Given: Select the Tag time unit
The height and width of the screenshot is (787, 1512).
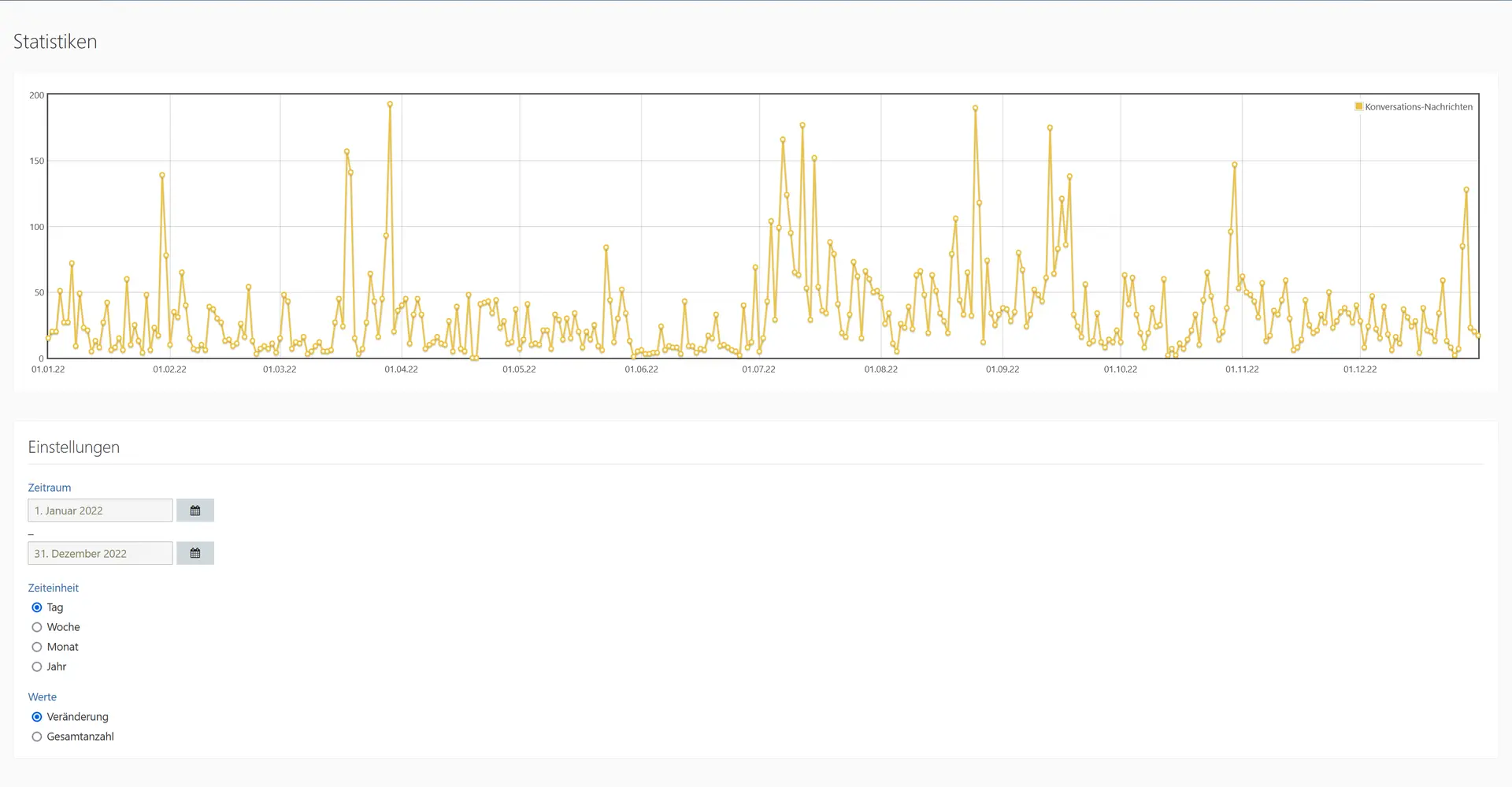Looking at the screenshot, I should 37,607.
